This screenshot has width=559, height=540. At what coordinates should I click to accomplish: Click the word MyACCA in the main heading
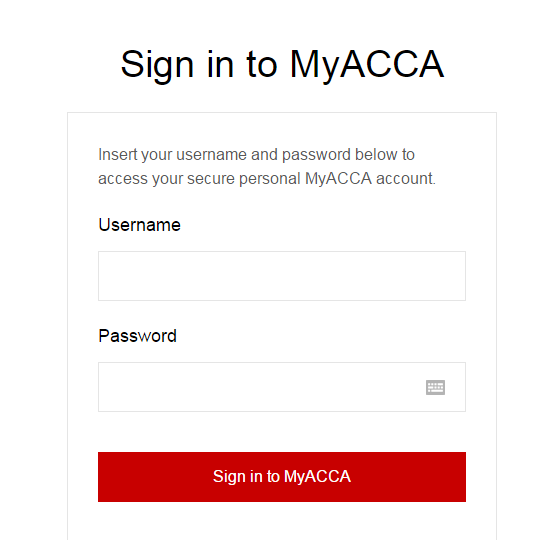tap(367, 65)
